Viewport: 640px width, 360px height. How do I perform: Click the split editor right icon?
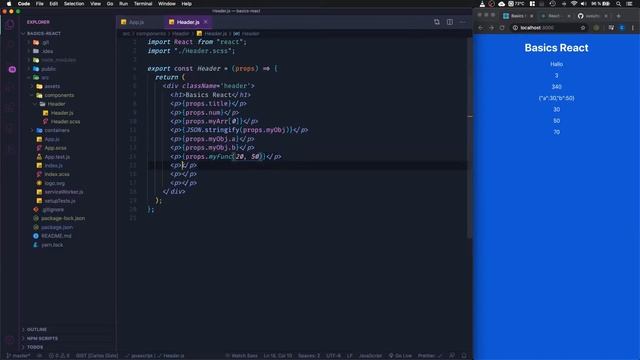[x=449, y=22]
